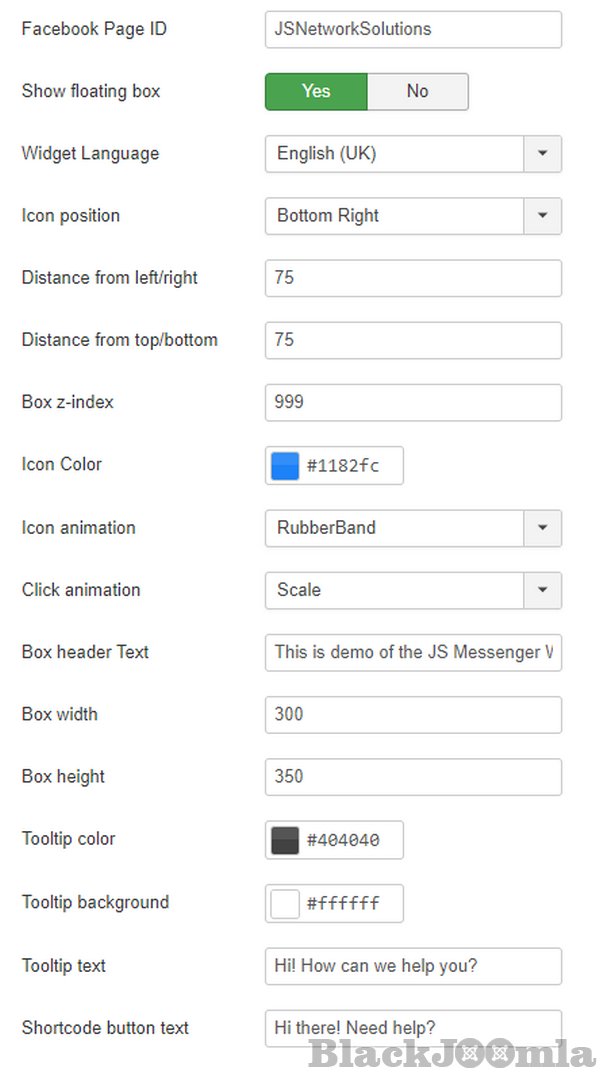Click the Box height input
Viewport: 600px width, 1073px height.
(x=413, y=776)
